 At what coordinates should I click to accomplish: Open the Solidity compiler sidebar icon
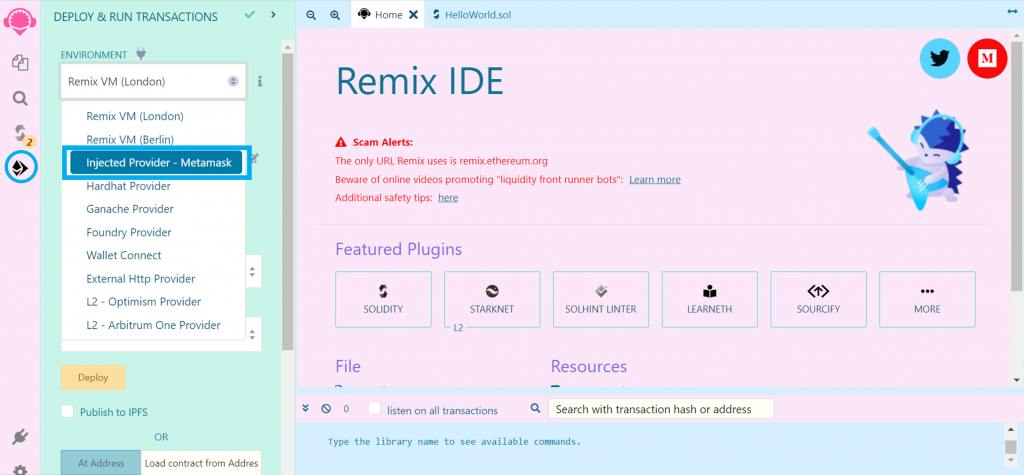(22, 134)
